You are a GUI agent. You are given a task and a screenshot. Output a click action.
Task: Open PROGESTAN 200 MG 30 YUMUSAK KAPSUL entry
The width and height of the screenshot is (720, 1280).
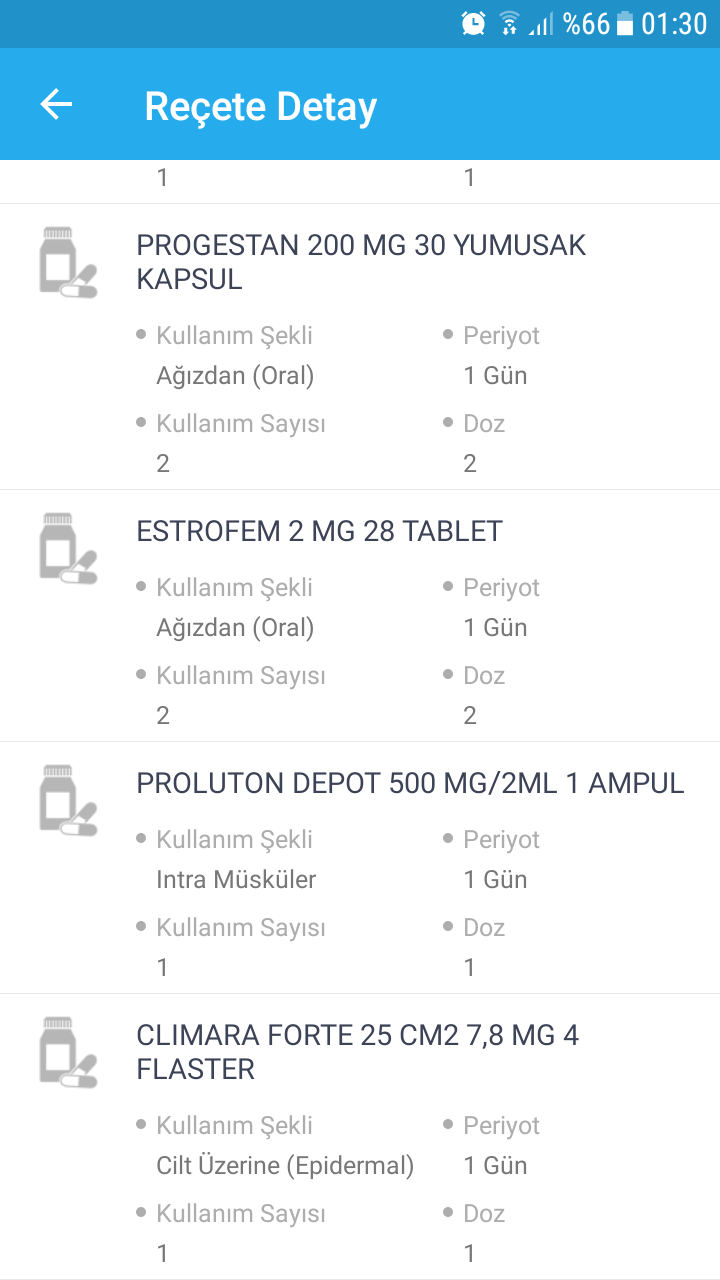click(361, 262)
